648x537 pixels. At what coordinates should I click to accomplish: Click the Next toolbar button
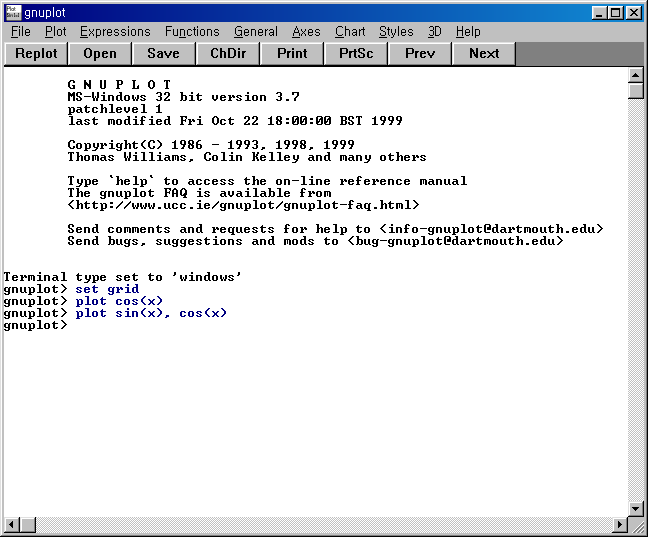point(484,54)
